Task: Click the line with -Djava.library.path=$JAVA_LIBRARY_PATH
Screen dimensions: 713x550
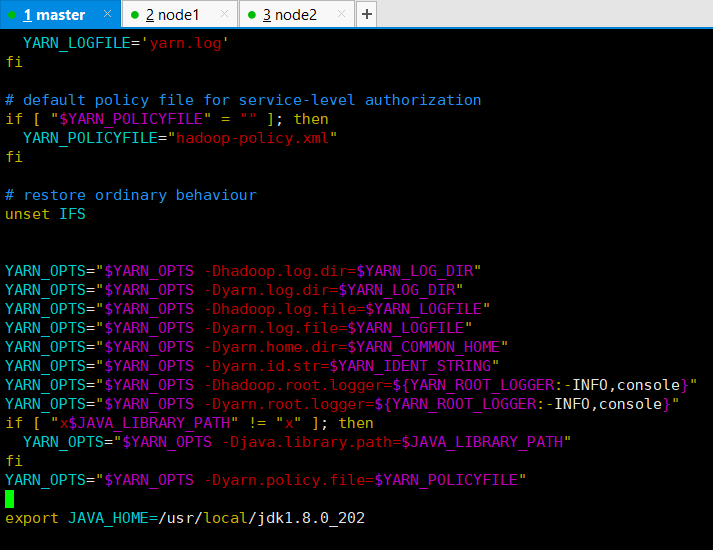Action: tap(297, 442)
